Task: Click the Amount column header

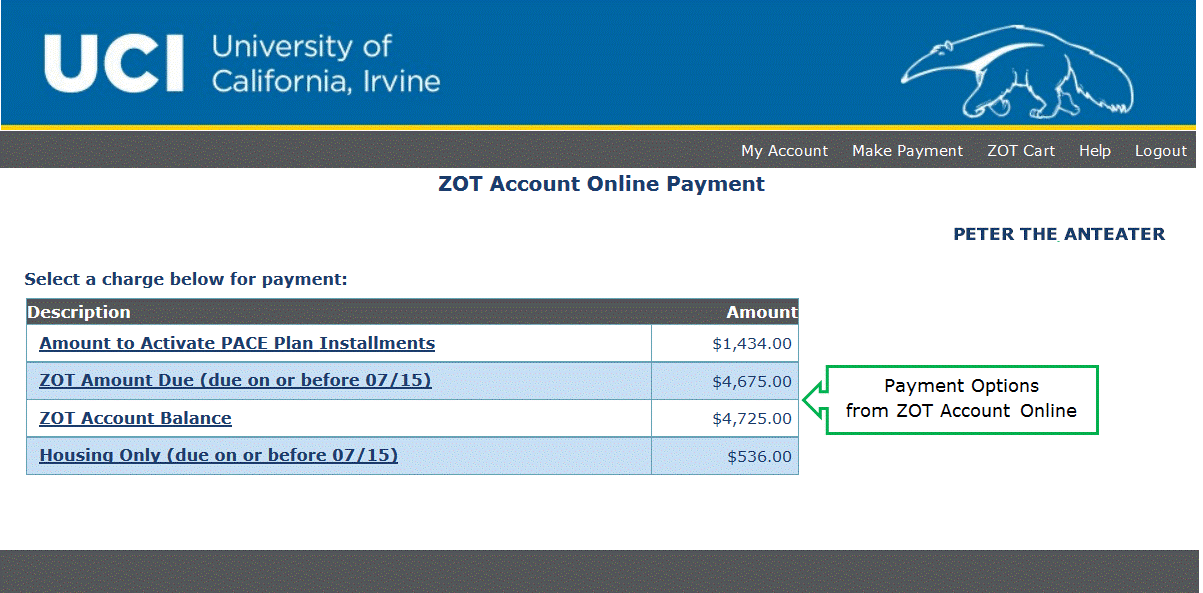Action: point(761,312)
